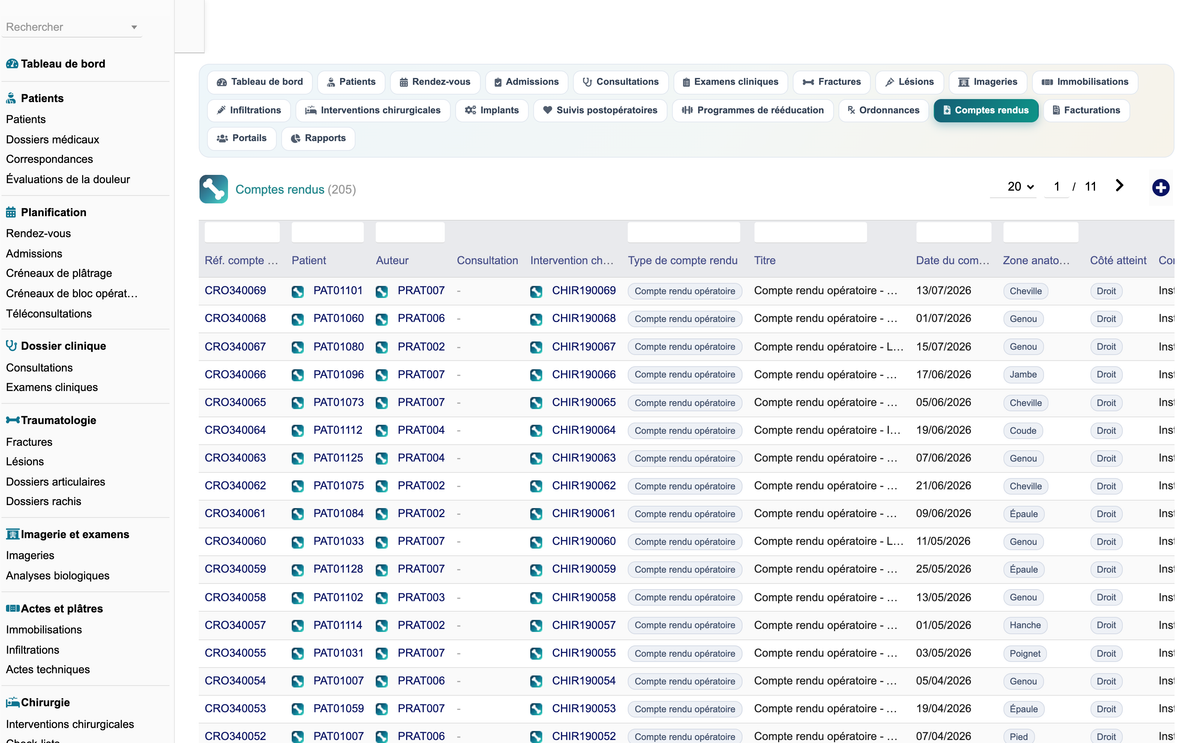
Task: Sort by Côté atteint column header
Action: [1118, 260]
